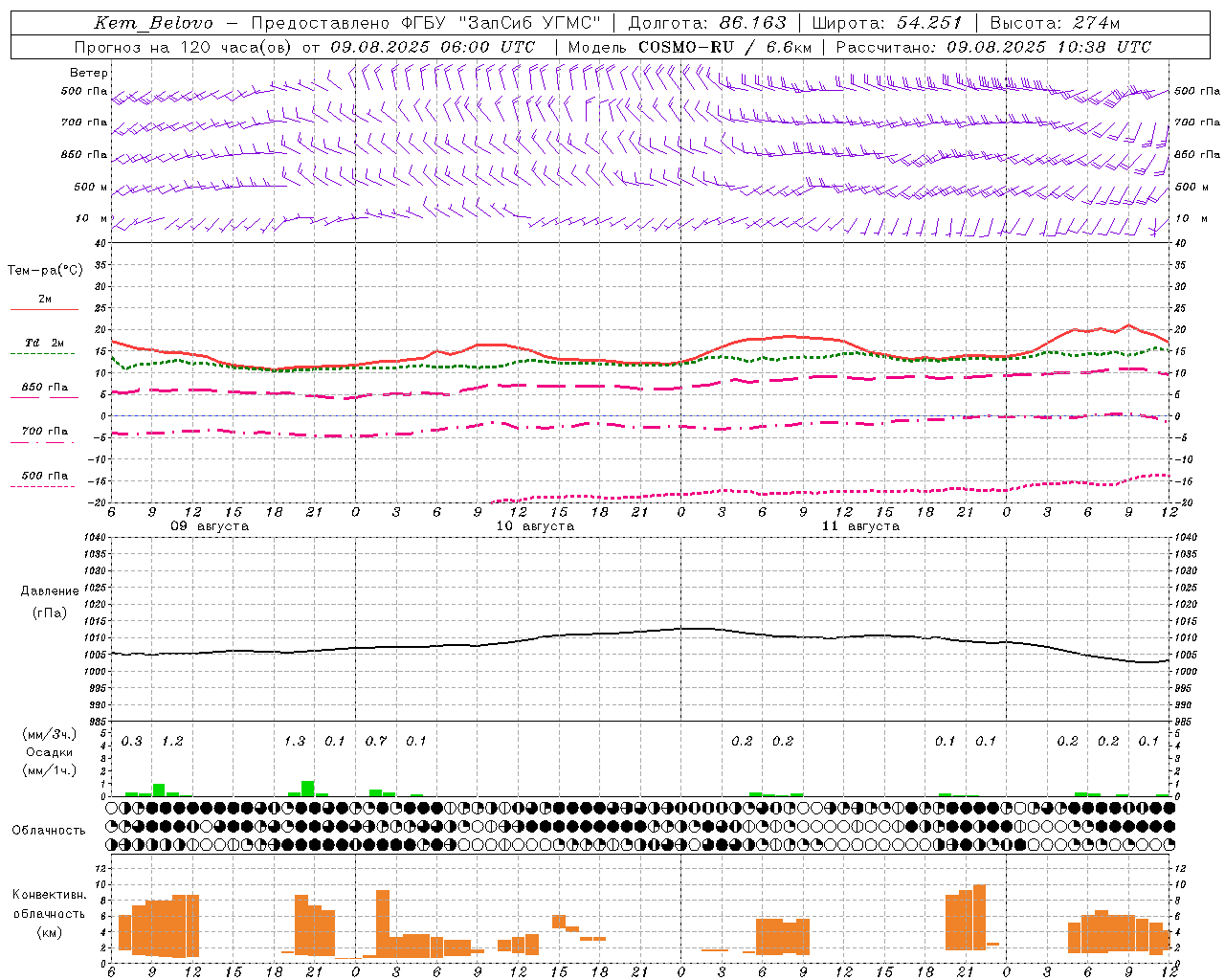Click the 1.3 precipitation value
Screen dimensions: 1225x980
(x=295, y=741)
